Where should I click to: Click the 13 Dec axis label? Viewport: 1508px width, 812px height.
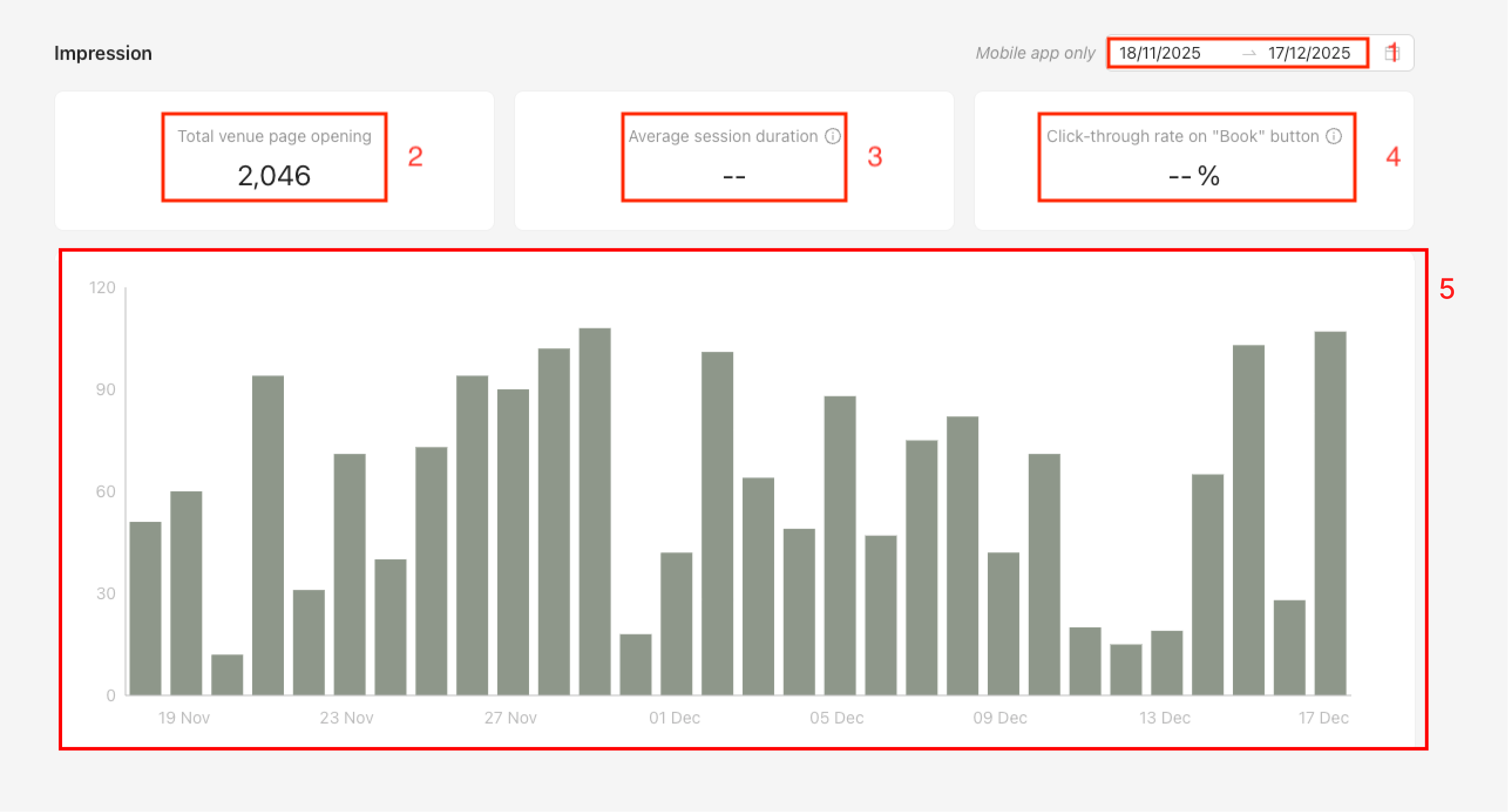coord(1164,718)
